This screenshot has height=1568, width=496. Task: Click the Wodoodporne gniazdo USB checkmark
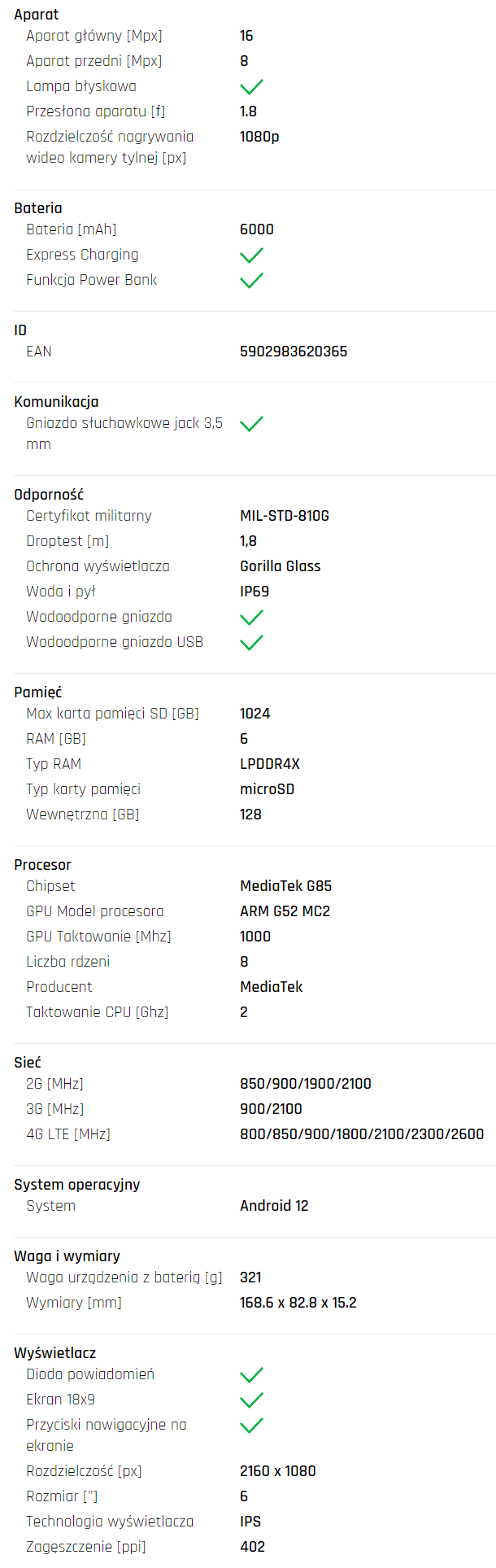pyautogui.click(x=252, y=642)
